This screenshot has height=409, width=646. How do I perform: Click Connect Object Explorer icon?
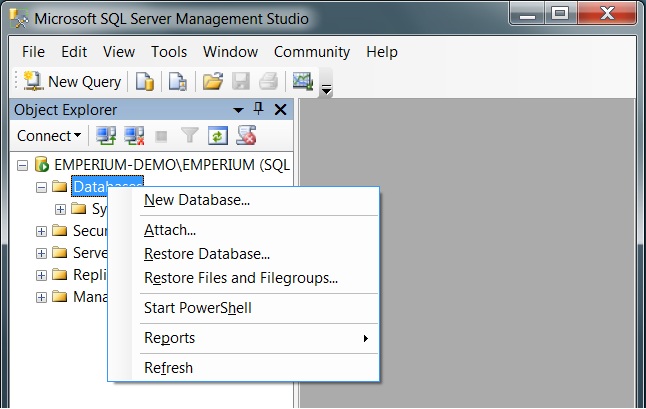(x=106, y=135)
